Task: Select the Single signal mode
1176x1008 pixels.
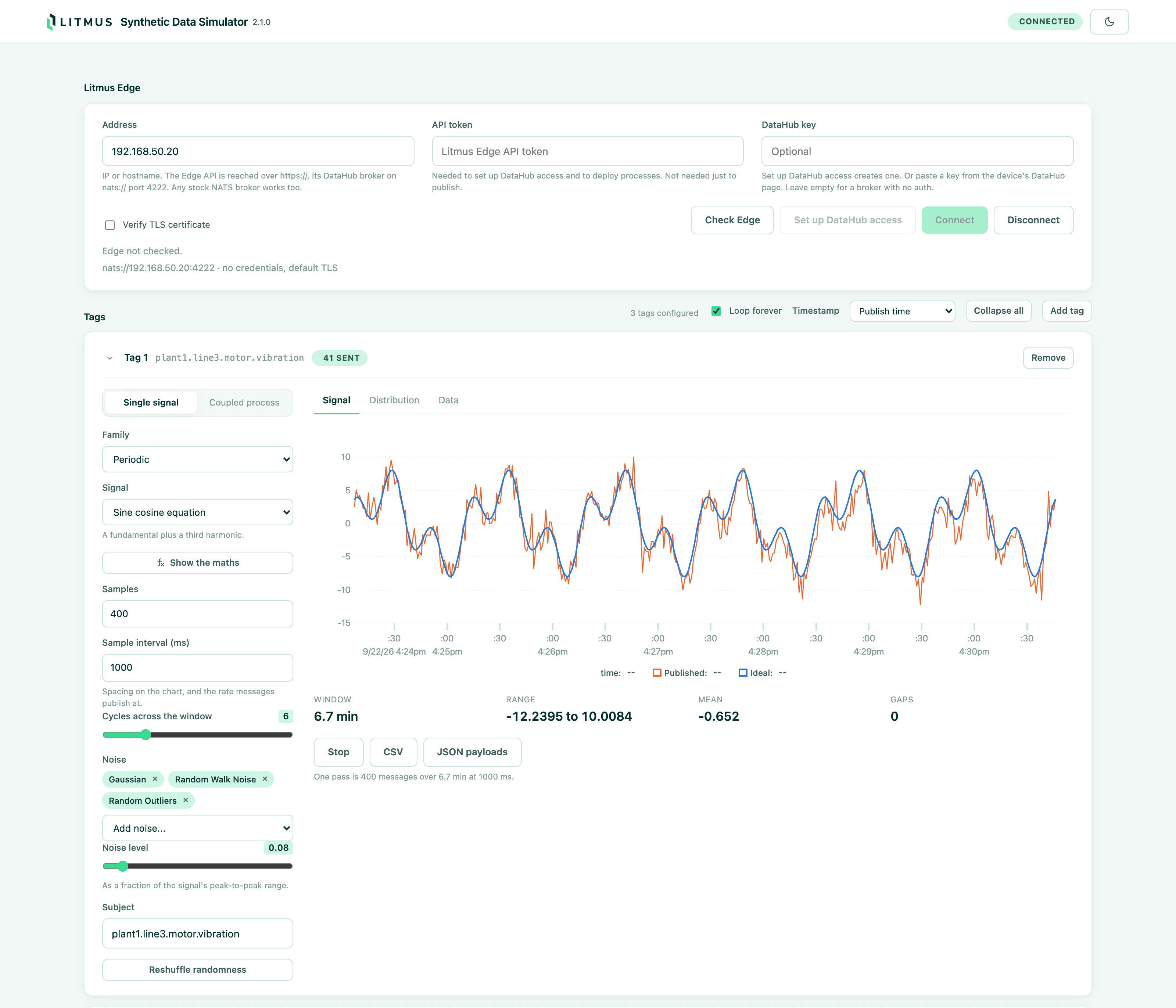Action: [151, 402]
